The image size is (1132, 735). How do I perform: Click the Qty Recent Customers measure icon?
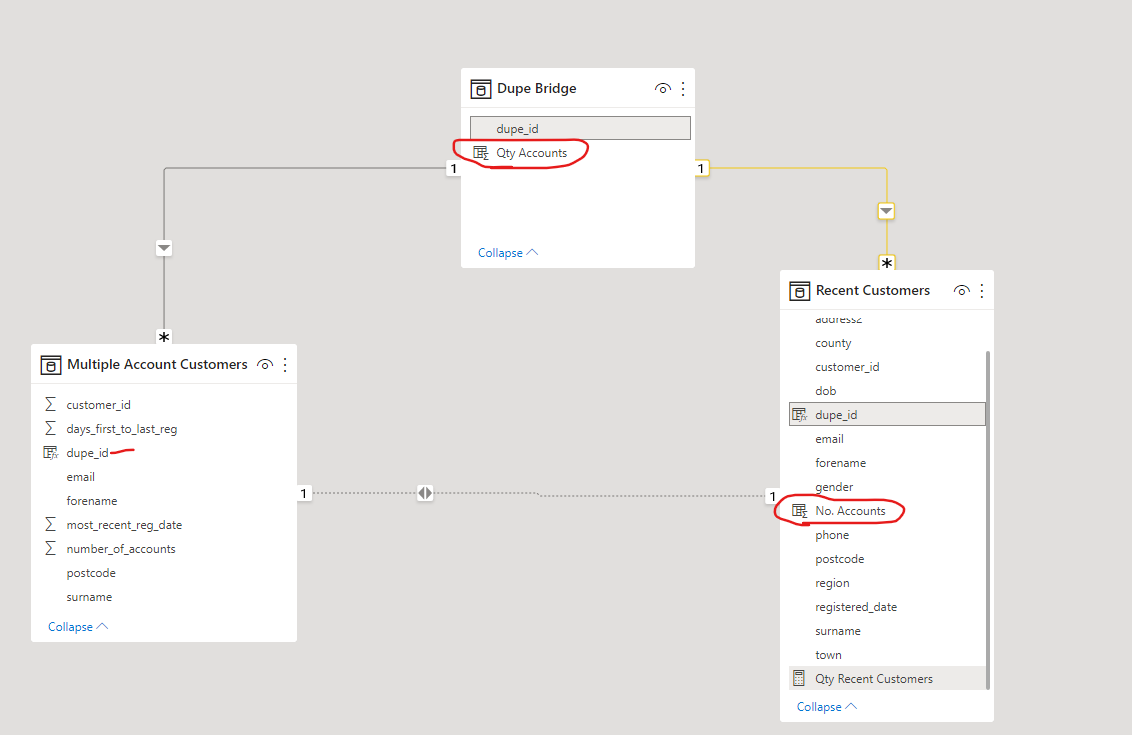(x=798, y=679)
